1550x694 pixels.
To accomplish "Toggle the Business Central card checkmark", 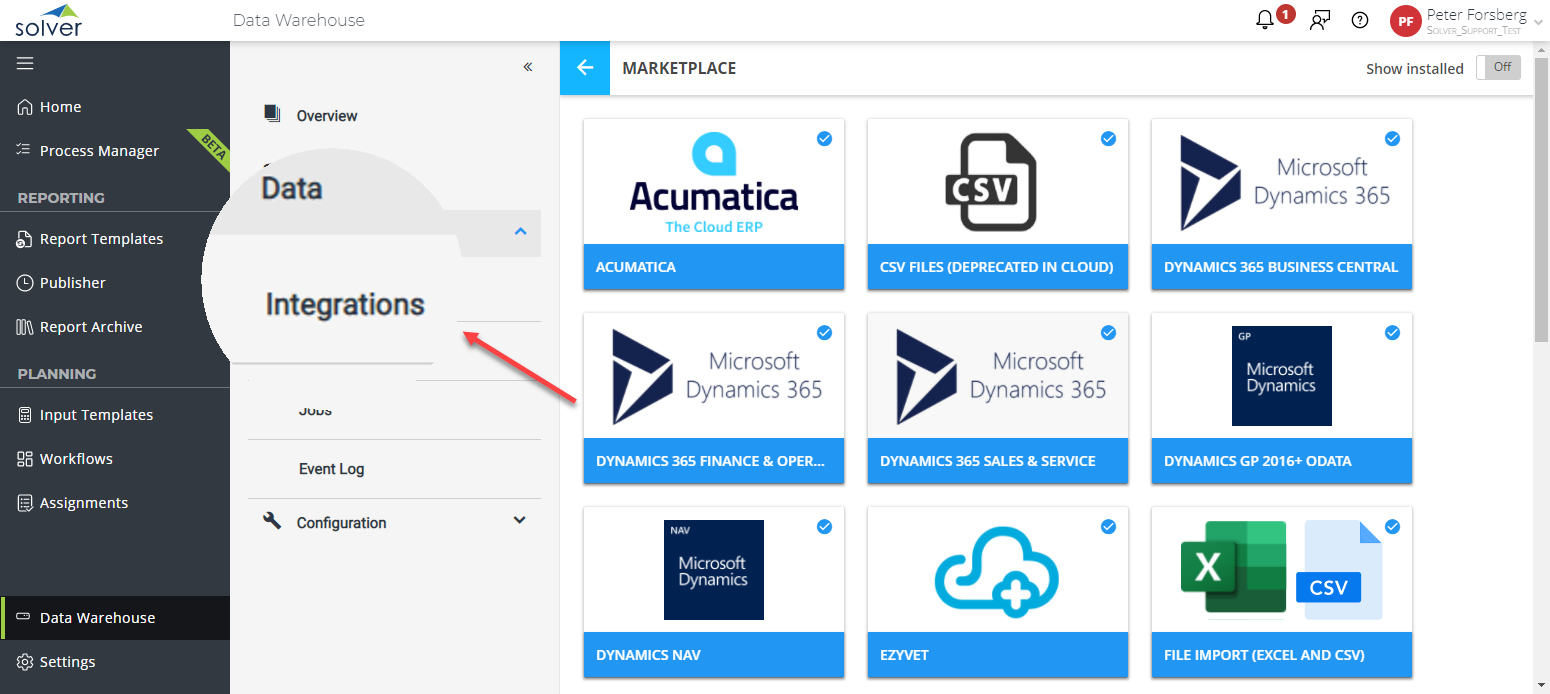I will [1392, 139].
